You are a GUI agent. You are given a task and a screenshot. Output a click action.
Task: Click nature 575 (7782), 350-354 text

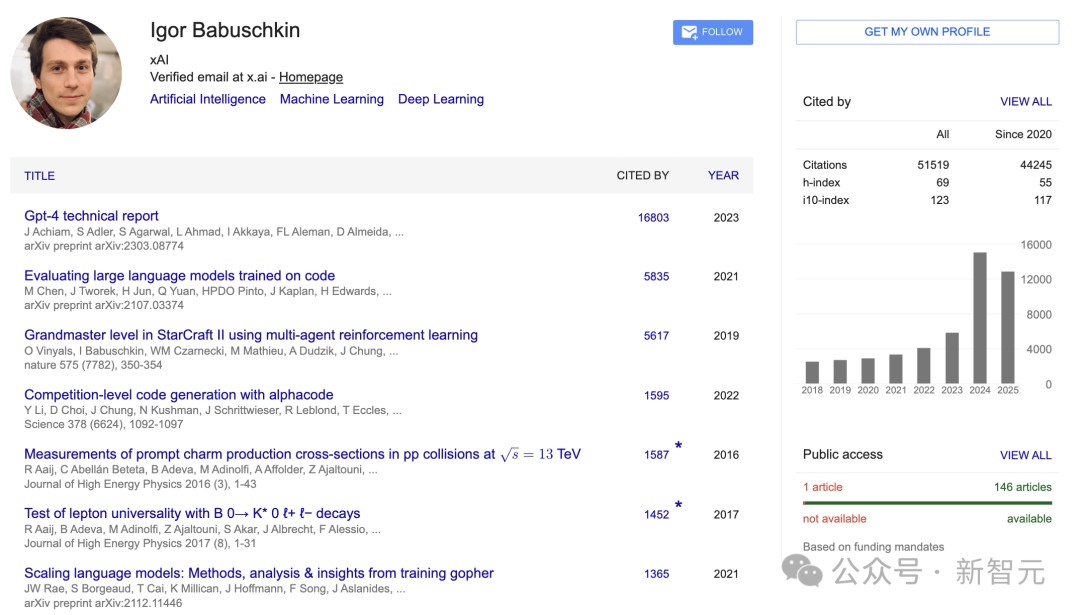coord(93,365)
